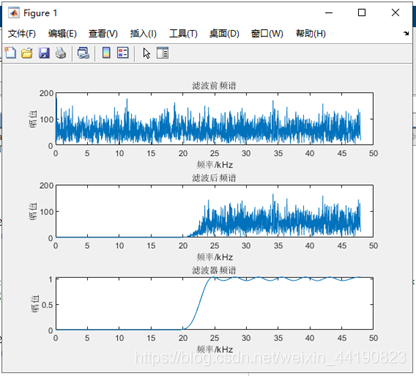
Task: Click the MATLAB logo in the title bar
Action: 14,13
